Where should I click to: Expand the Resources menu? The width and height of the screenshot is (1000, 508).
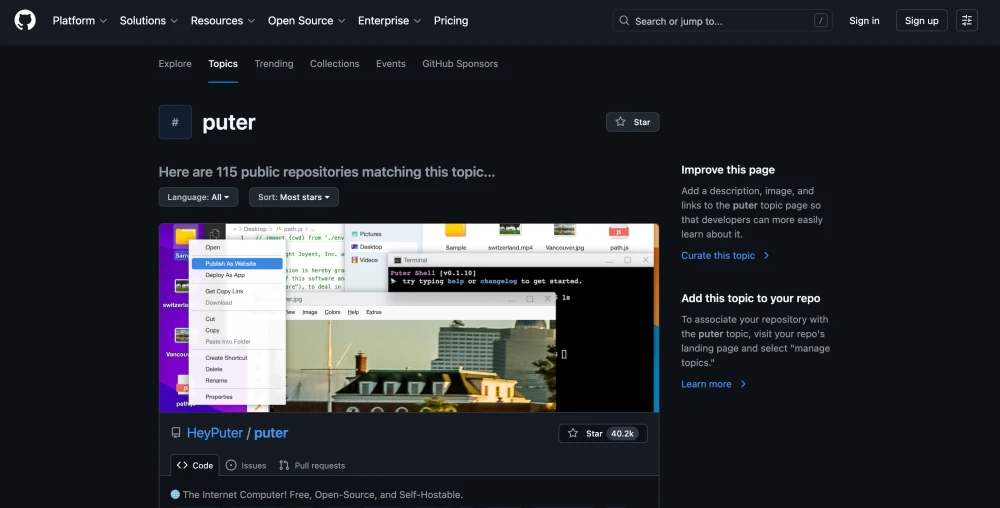[223, 20]
